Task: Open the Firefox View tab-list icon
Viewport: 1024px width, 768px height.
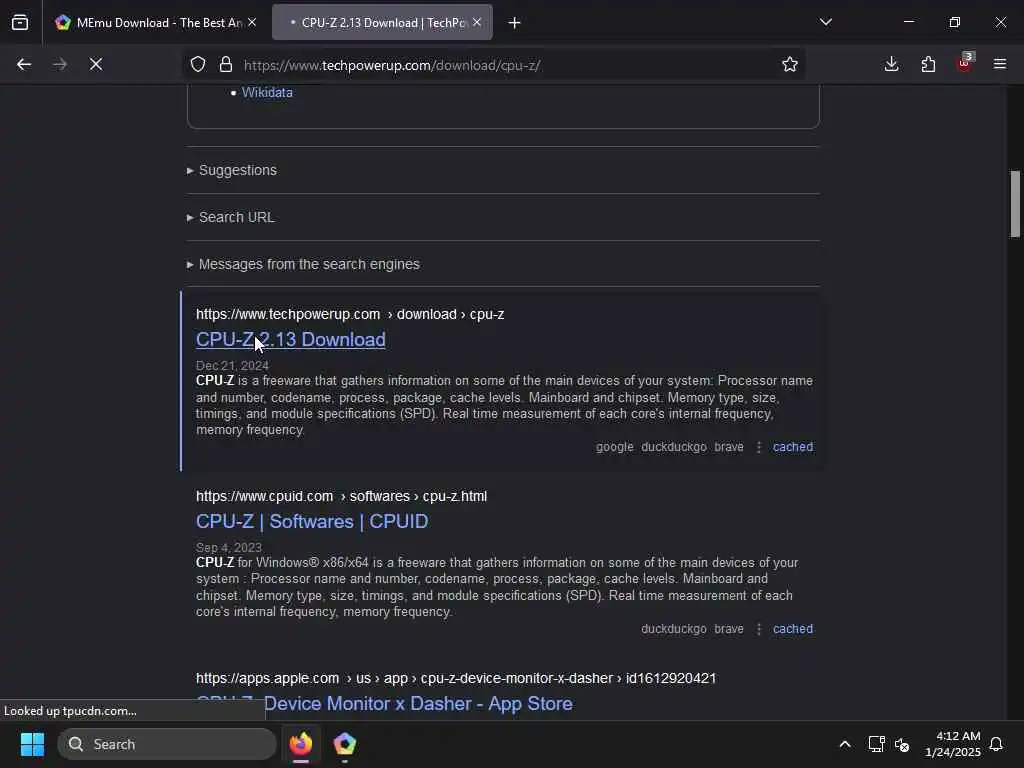Action: coord(20,22)
